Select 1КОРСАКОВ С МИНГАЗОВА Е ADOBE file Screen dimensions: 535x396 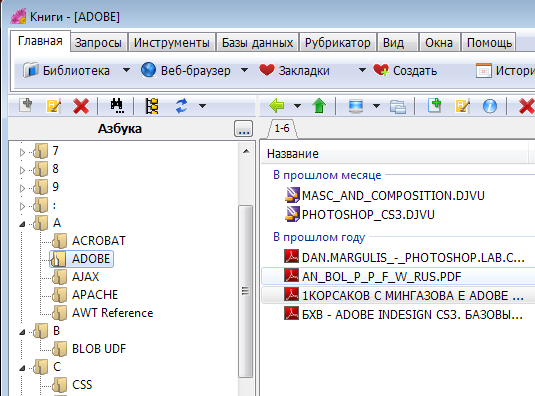click(x=413, y=295)
